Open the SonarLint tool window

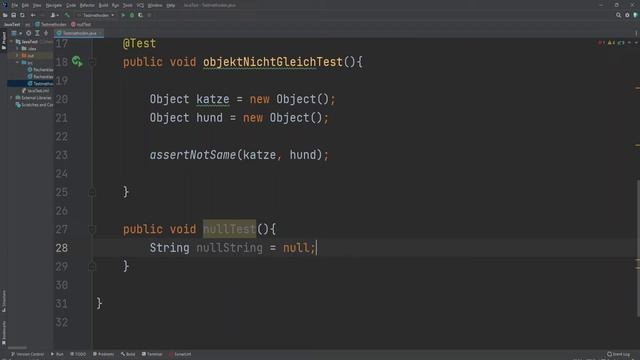pyautogui.click(x=180, y=354)
